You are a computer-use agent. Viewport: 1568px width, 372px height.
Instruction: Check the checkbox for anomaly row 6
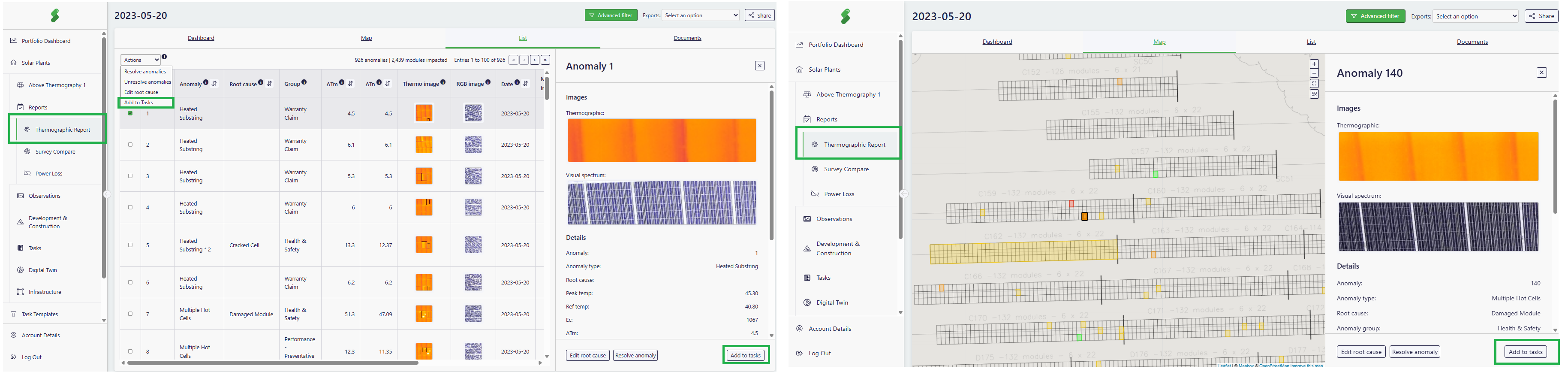(130, 282)
